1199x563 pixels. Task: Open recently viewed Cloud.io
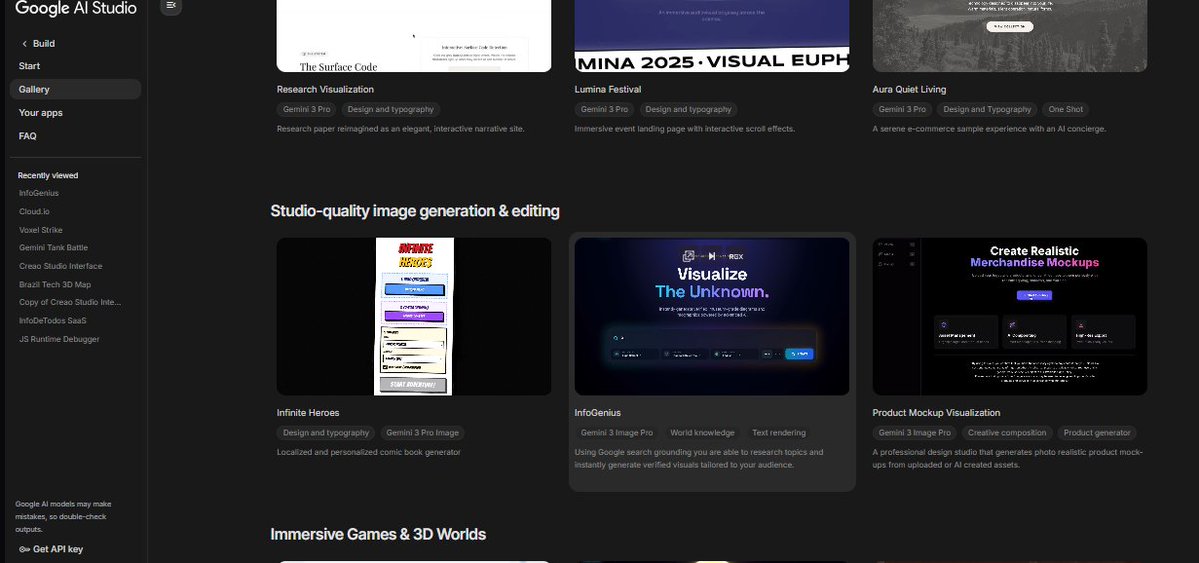(x=34, y=212)
